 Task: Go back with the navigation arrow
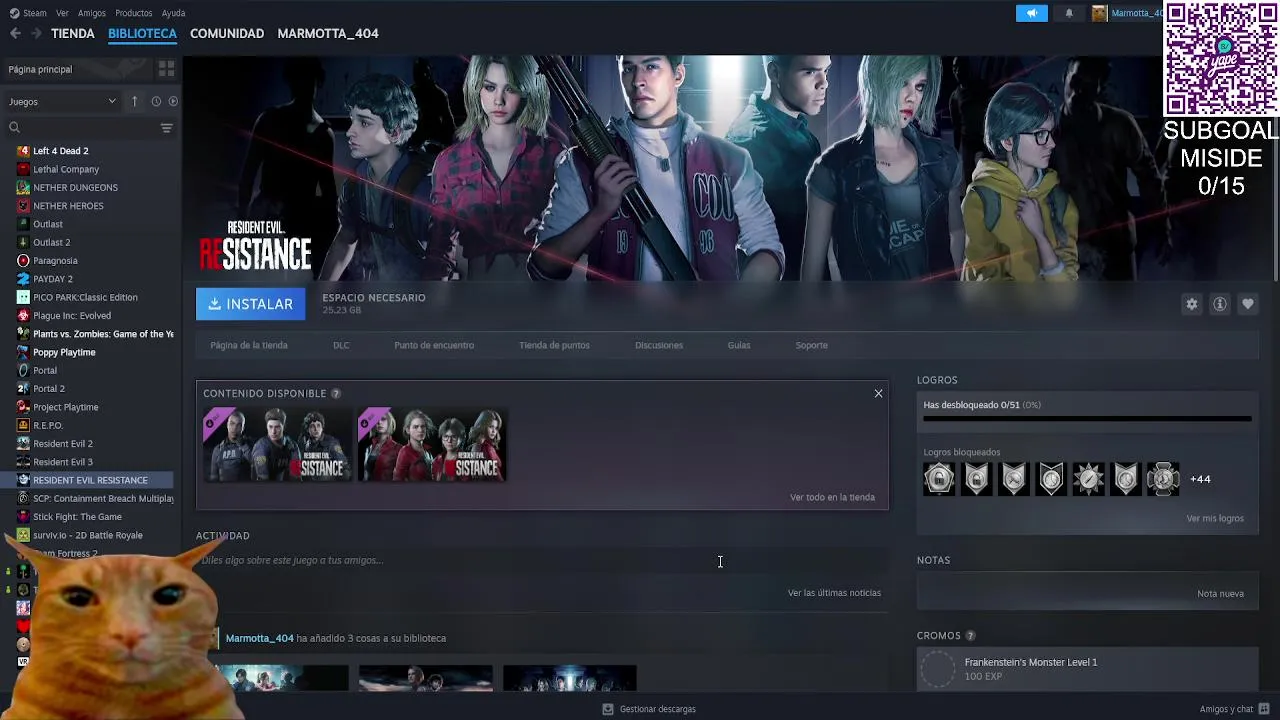coord(15,33)
